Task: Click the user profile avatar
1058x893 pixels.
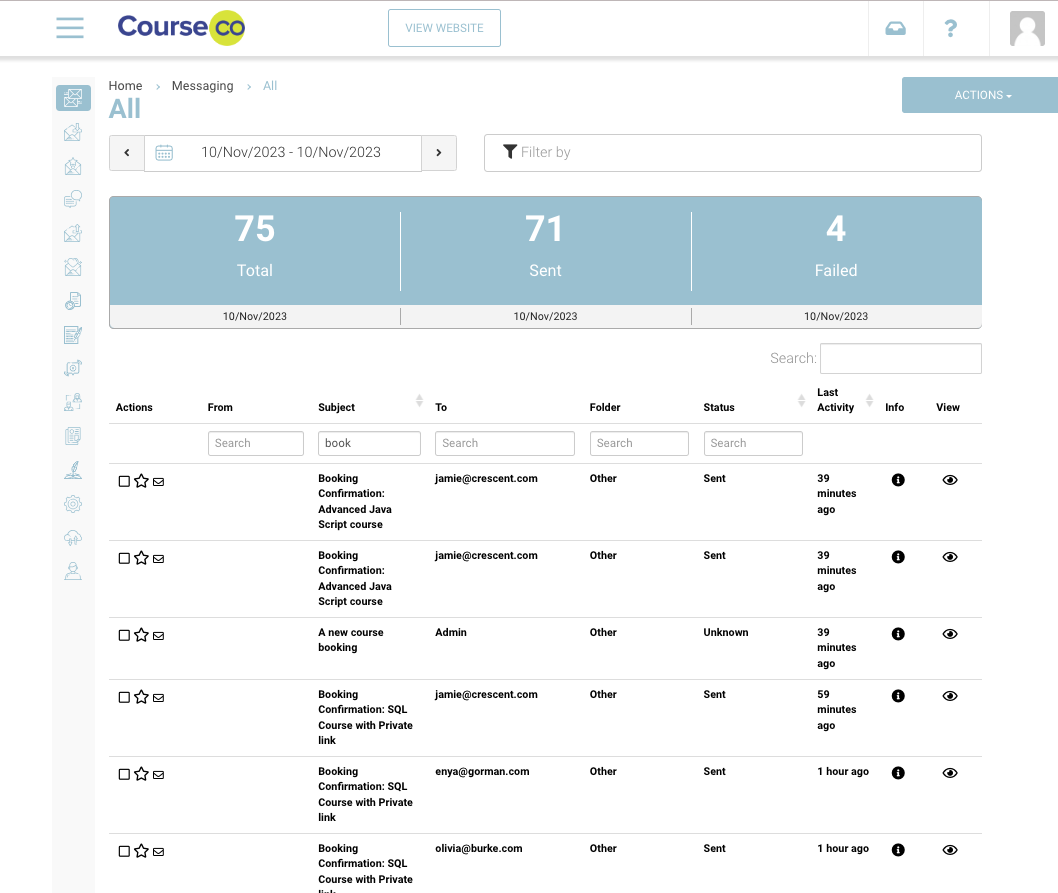Action: click(1027, 28)
